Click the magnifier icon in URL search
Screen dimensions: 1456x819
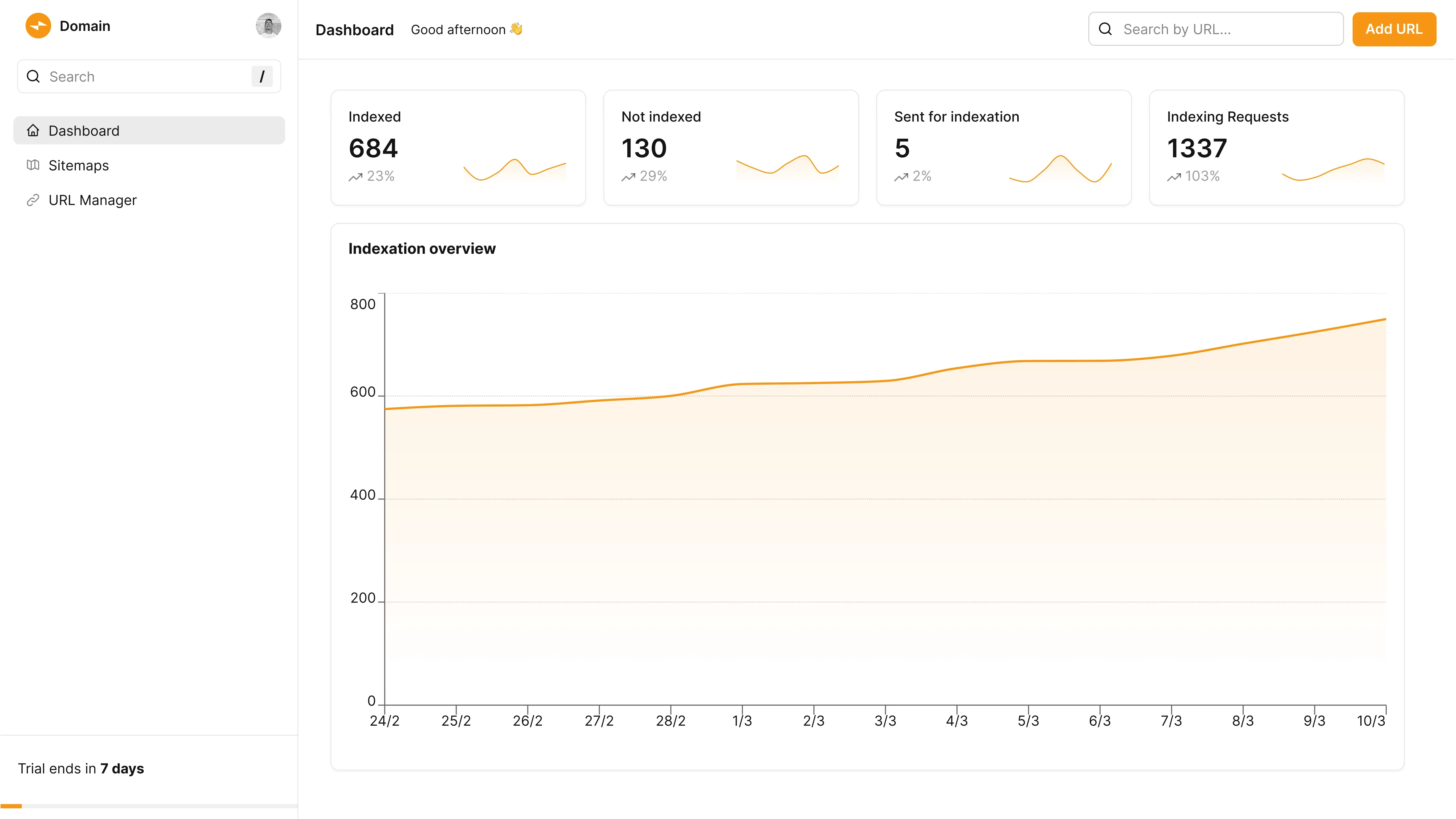coord(1106,29)
